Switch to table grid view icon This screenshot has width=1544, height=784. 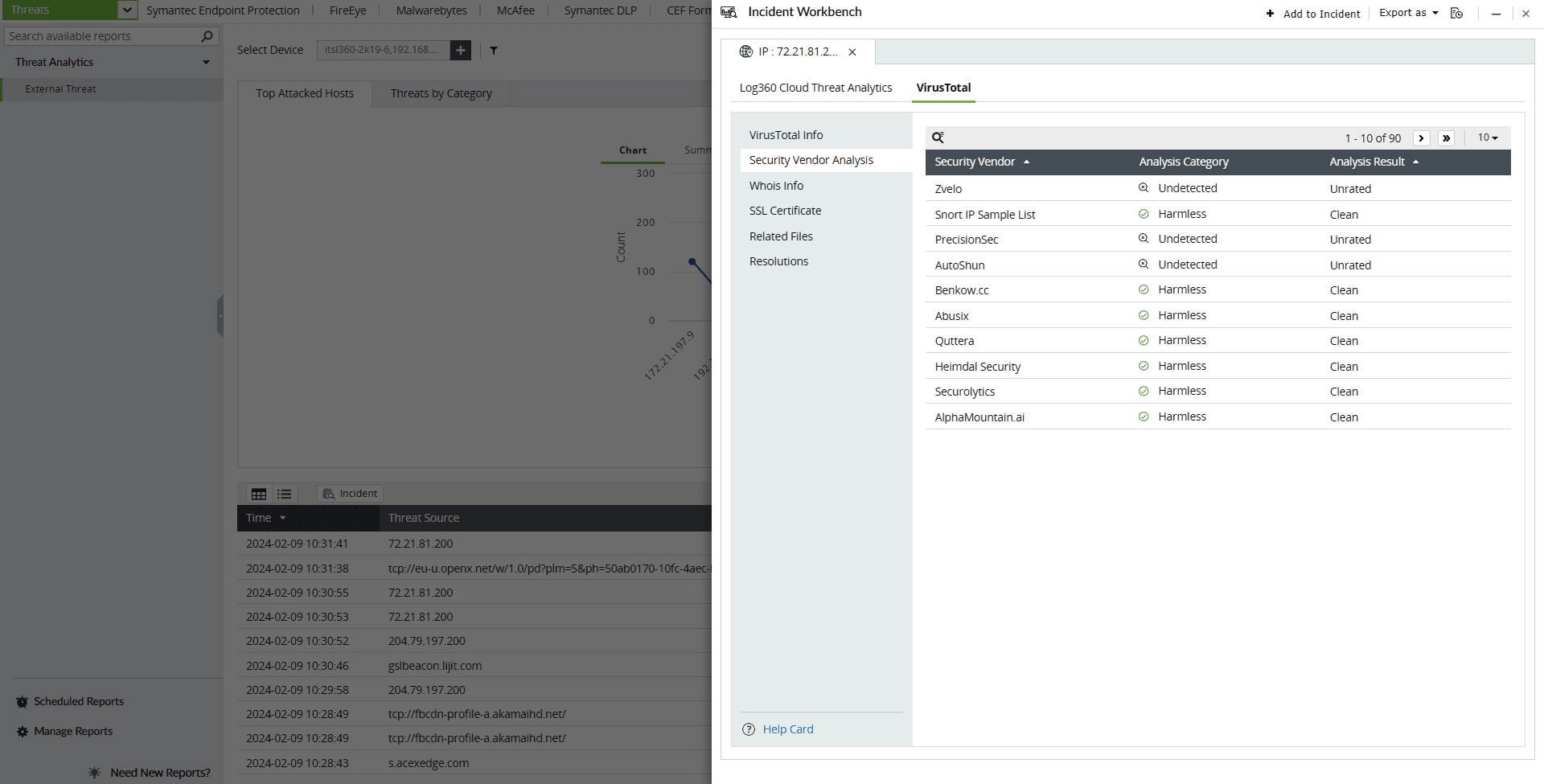259,494
